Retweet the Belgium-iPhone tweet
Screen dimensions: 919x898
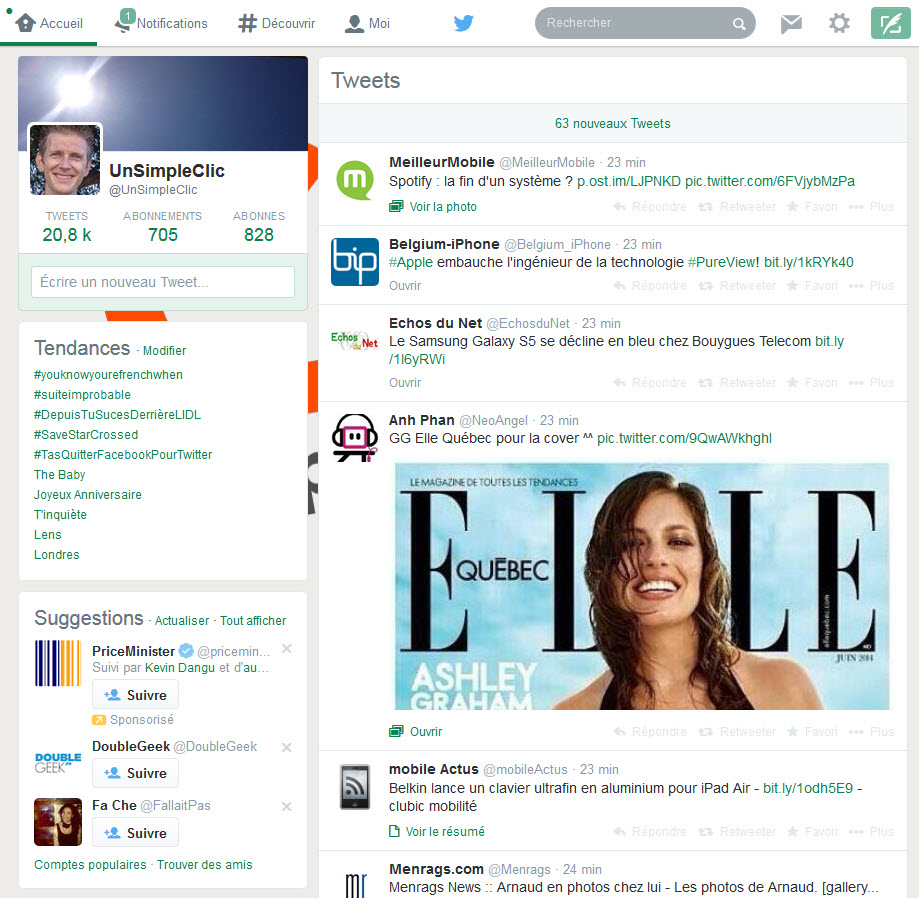tap(737, 285)
